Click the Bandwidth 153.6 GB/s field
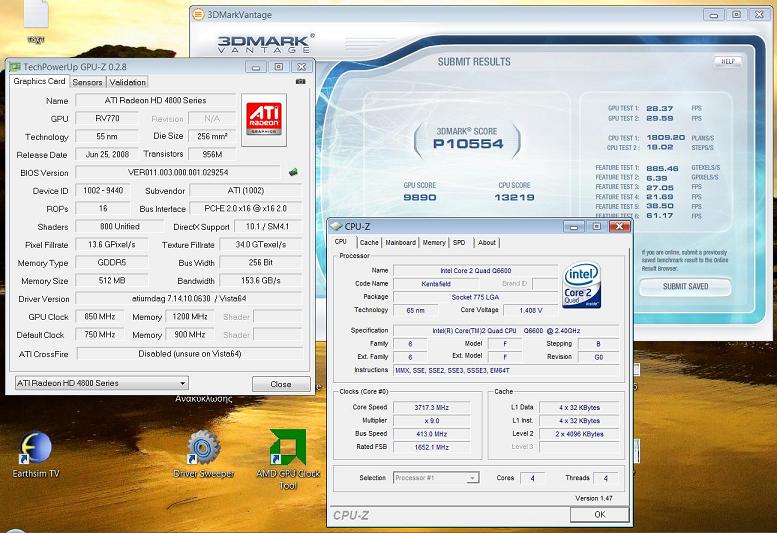This screenshot has height=533, width=777. point(261,280)
